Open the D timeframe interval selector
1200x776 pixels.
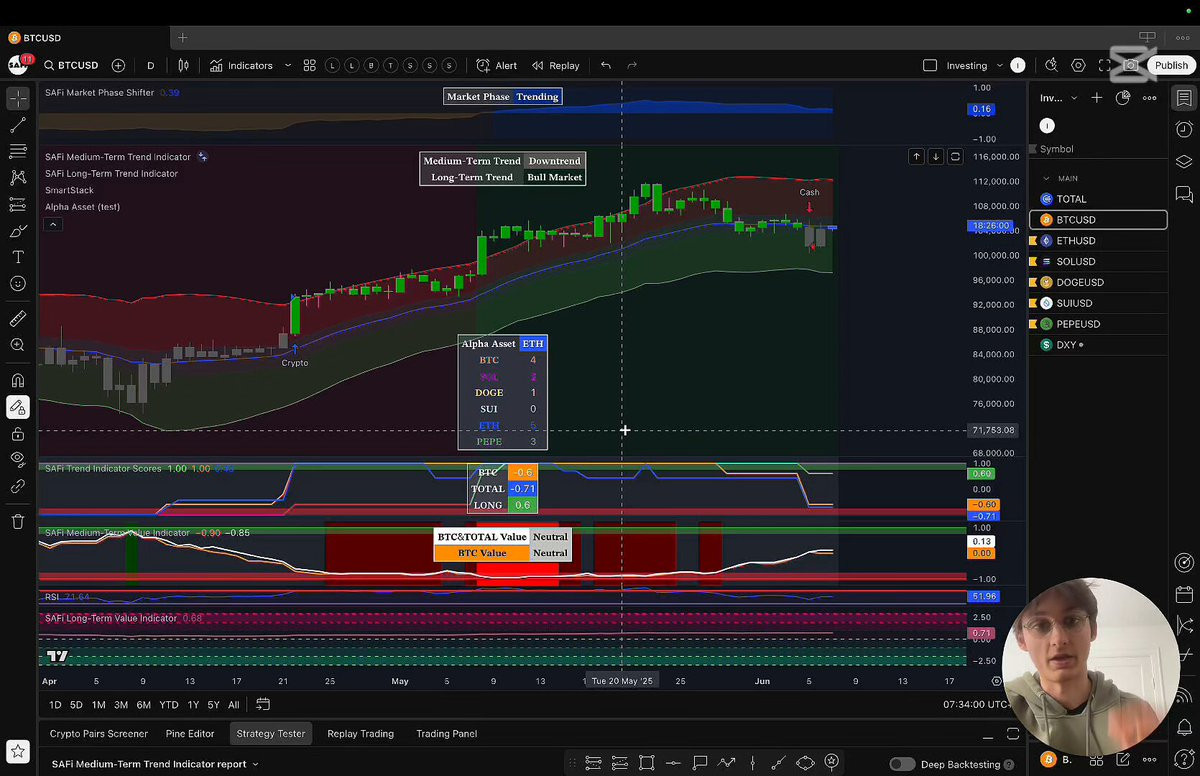151,66
